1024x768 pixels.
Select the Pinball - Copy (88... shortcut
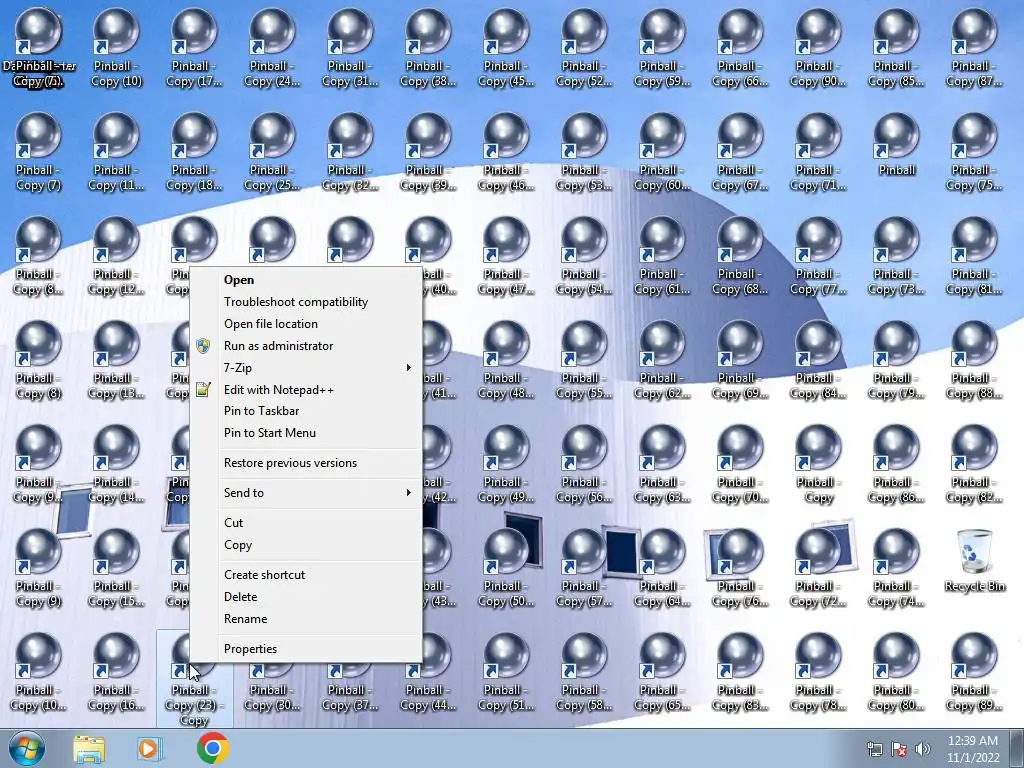(x=974, y=360)
